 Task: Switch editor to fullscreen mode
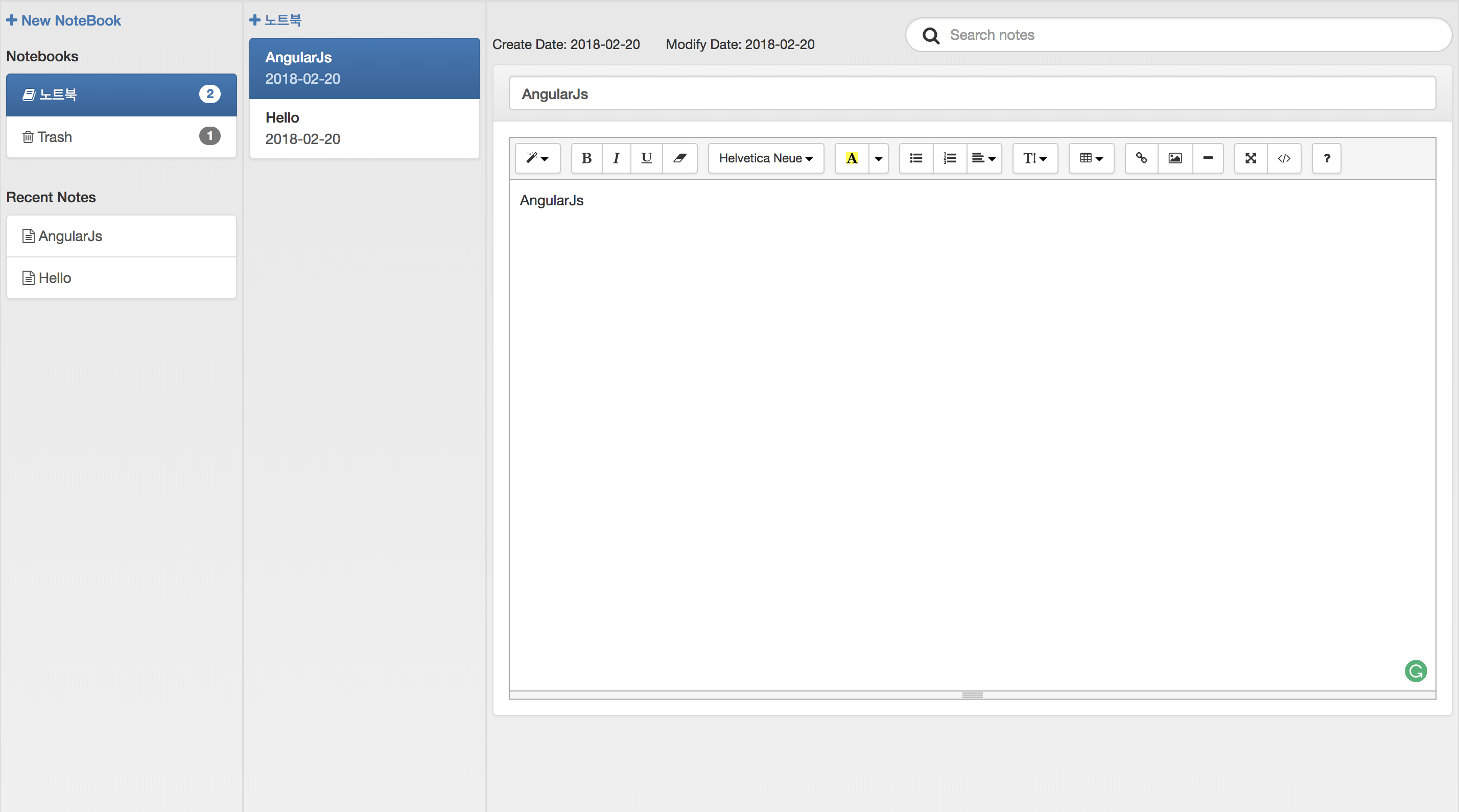[1251, 158]
